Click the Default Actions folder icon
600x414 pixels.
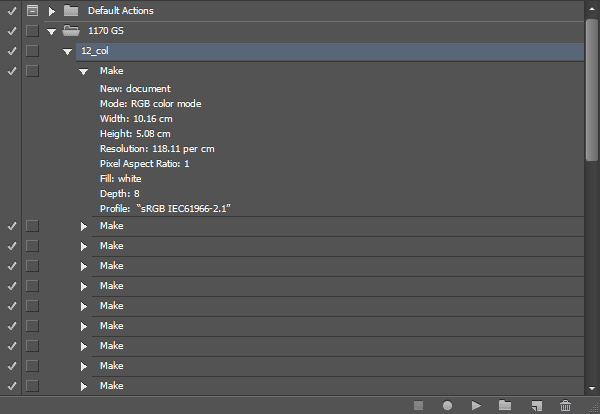pyautogui.click(x=71, y=11)
